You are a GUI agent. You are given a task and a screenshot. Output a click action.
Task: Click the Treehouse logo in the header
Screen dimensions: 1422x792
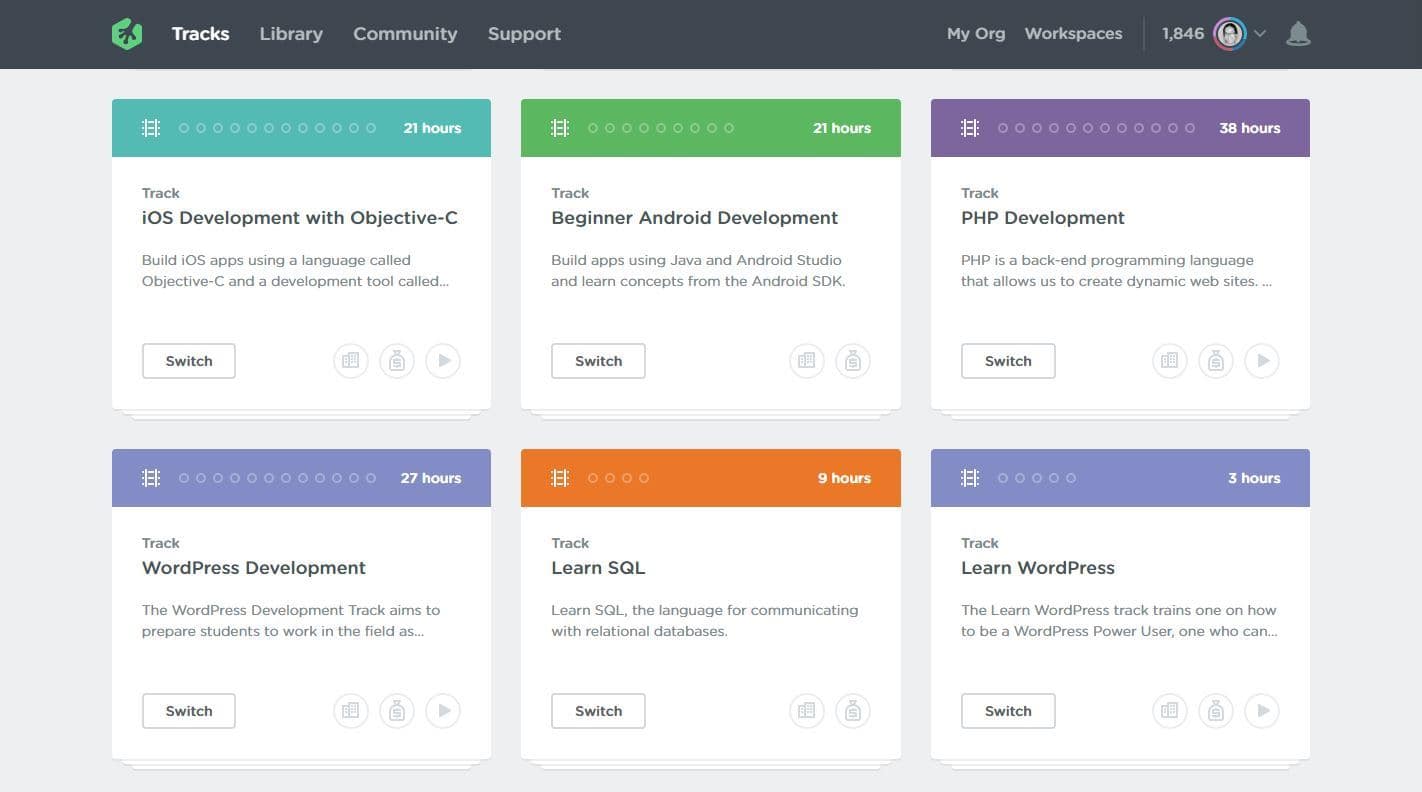point(127,34)
